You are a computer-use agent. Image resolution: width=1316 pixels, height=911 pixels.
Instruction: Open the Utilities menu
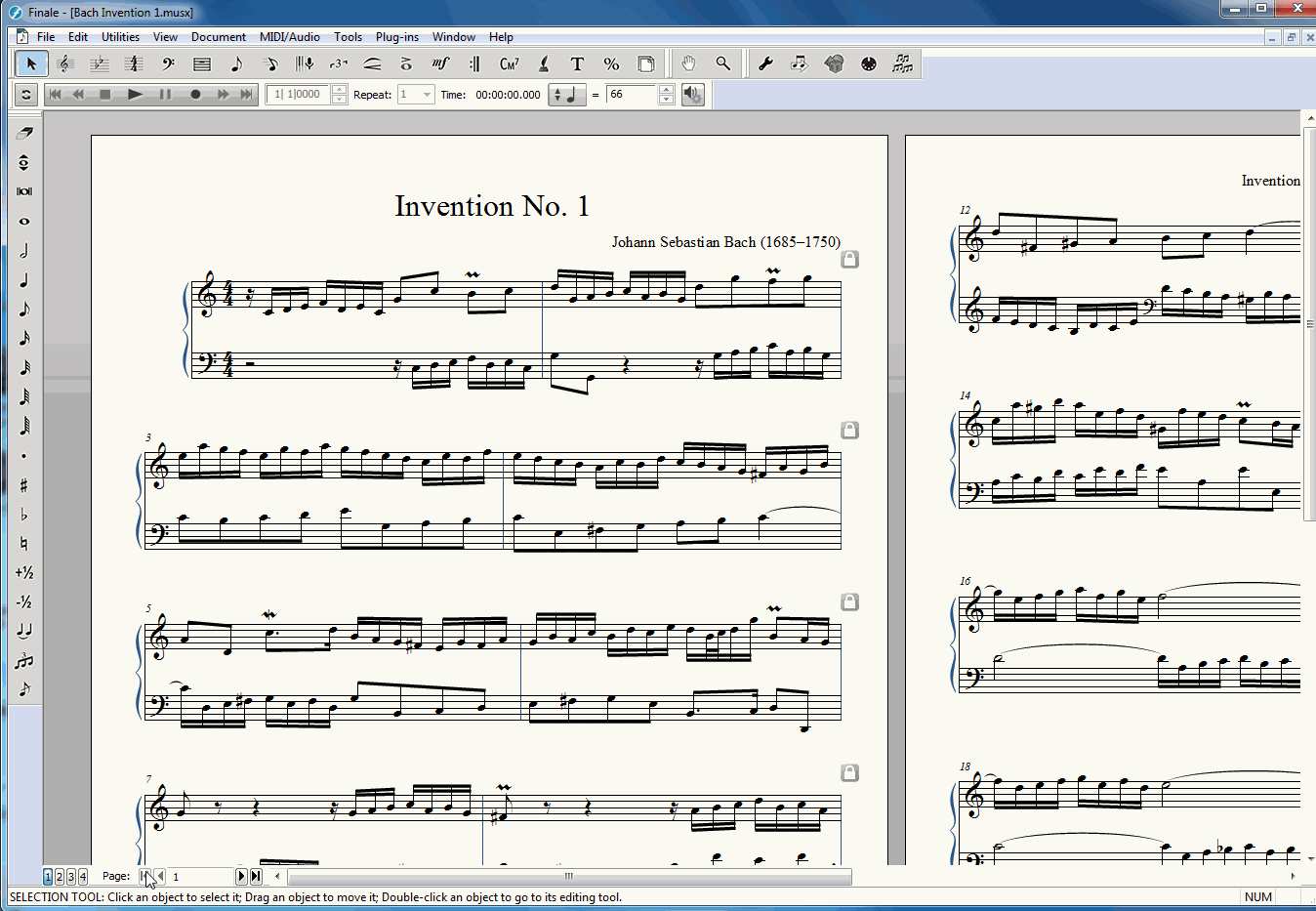tap(120, 37)
